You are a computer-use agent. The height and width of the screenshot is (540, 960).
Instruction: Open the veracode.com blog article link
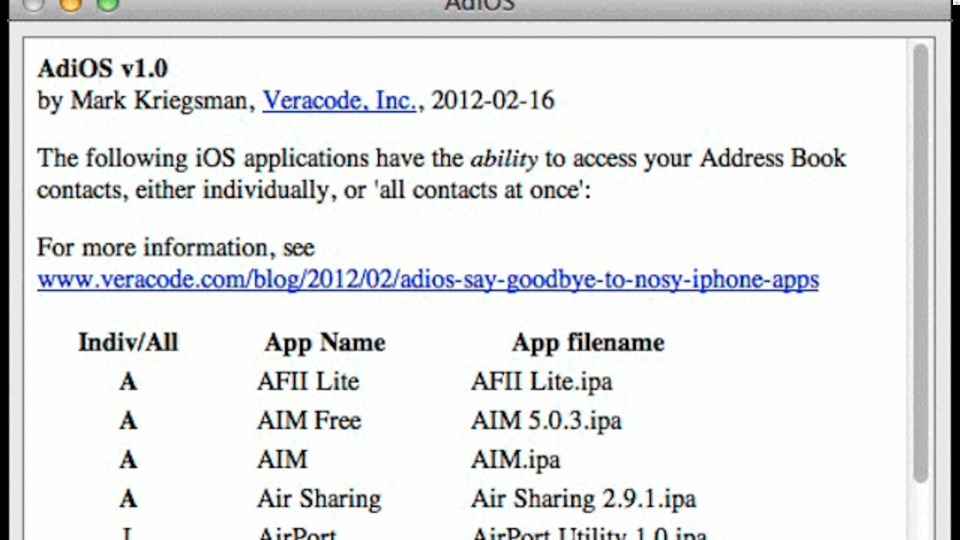(x=428, y=280)
